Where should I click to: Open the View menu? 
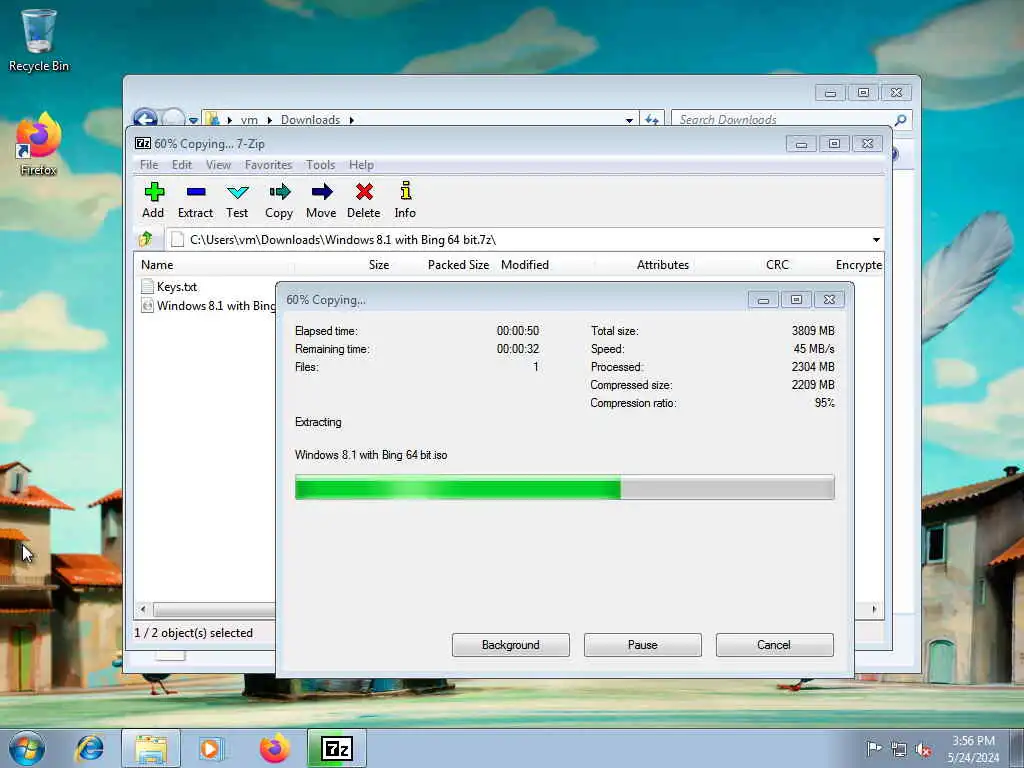pyautogui.click(x=218, y=165)
